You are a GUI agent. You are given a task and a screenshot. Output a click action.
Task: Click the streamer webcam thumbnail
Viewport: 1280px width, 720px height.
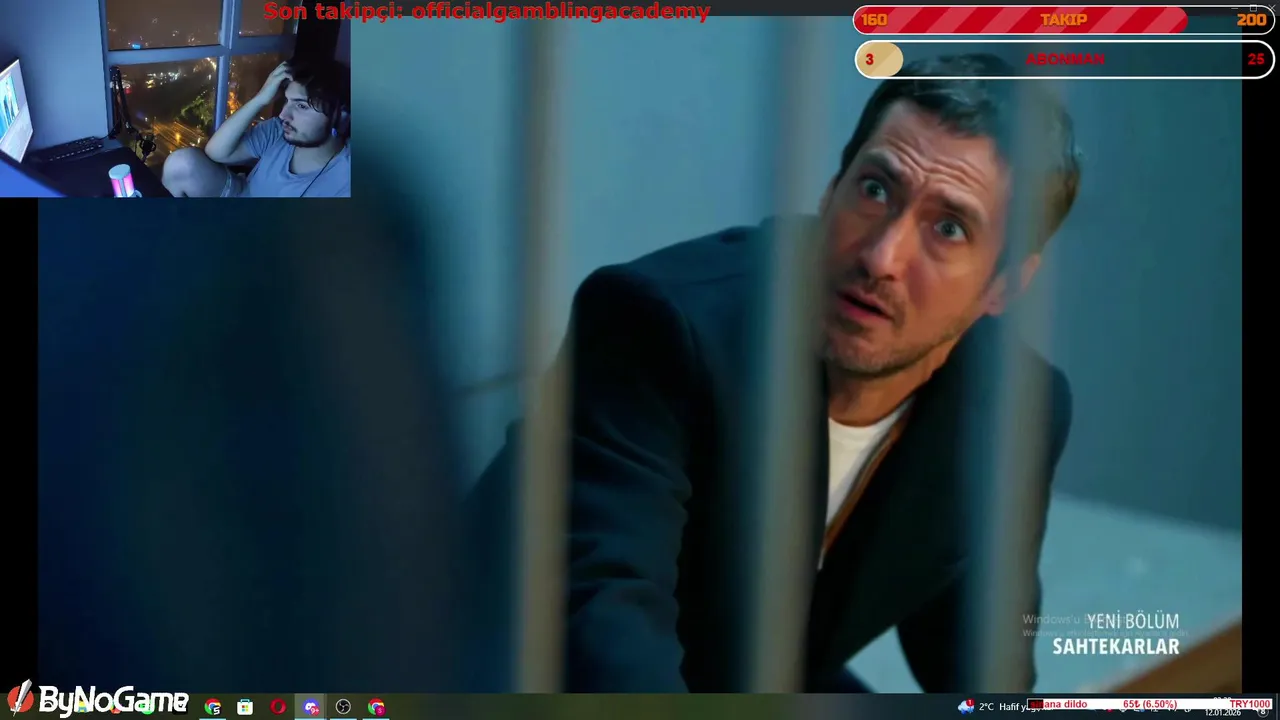tap(175, 99)
